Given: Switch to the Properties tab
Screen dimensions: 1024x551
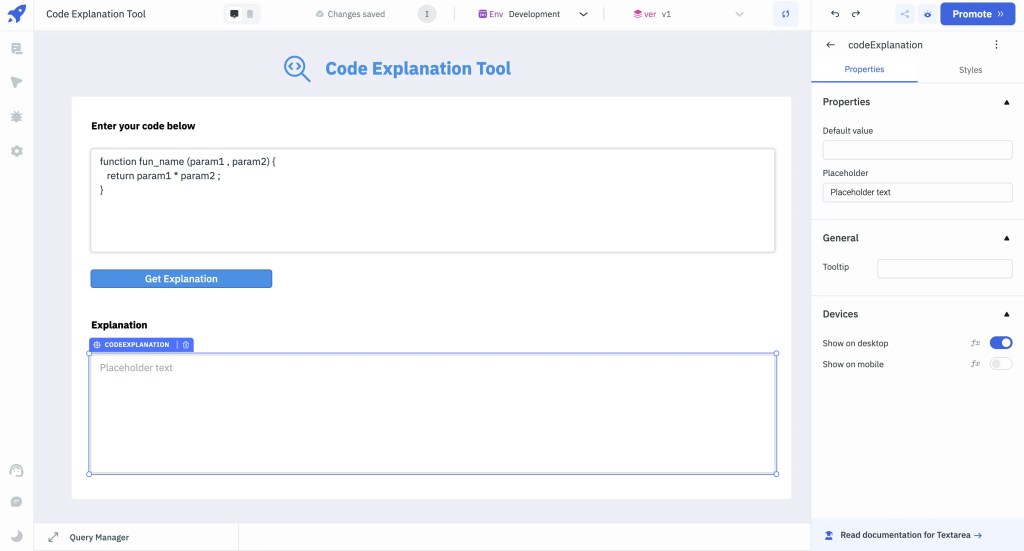Looking at the screenshot, I should click(x=864, y=69).
